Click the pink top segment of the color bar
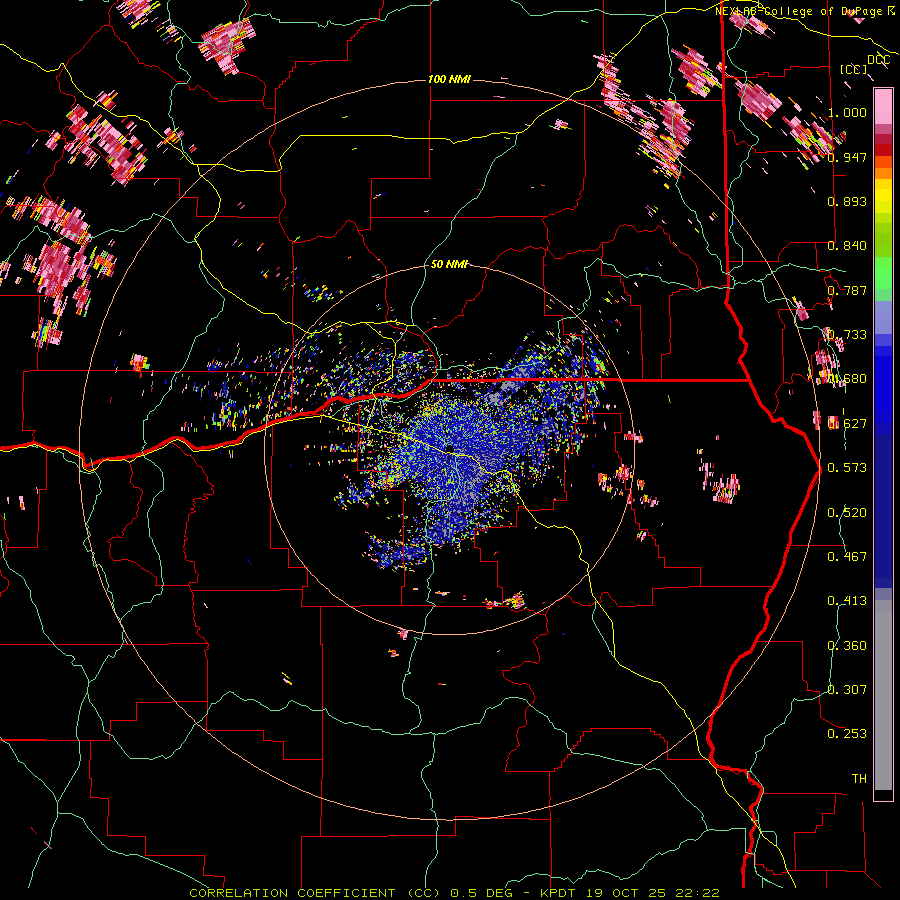 click(883, 107)
